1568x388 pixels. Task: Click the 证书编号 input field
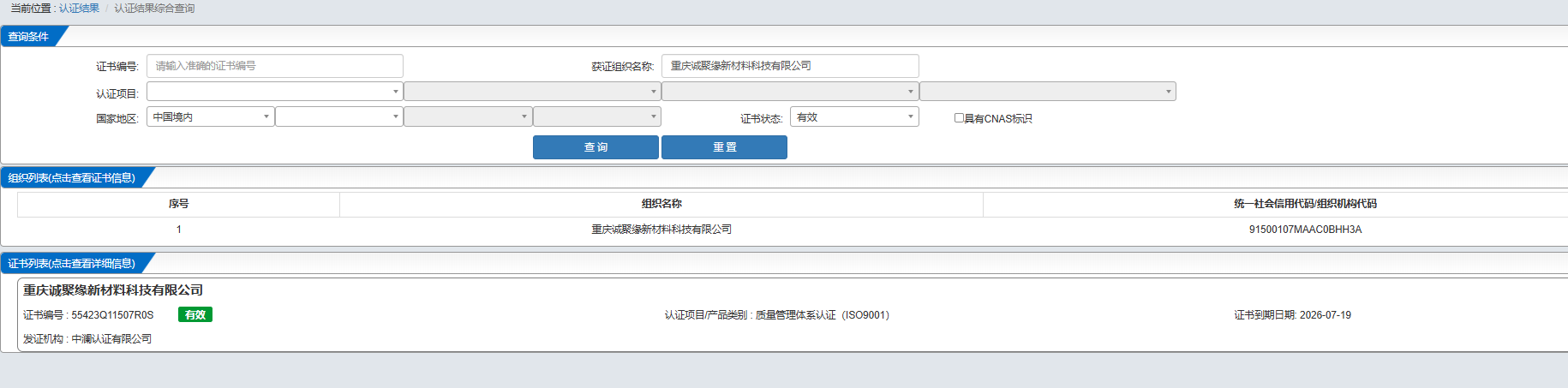click(x=275, y=66)
